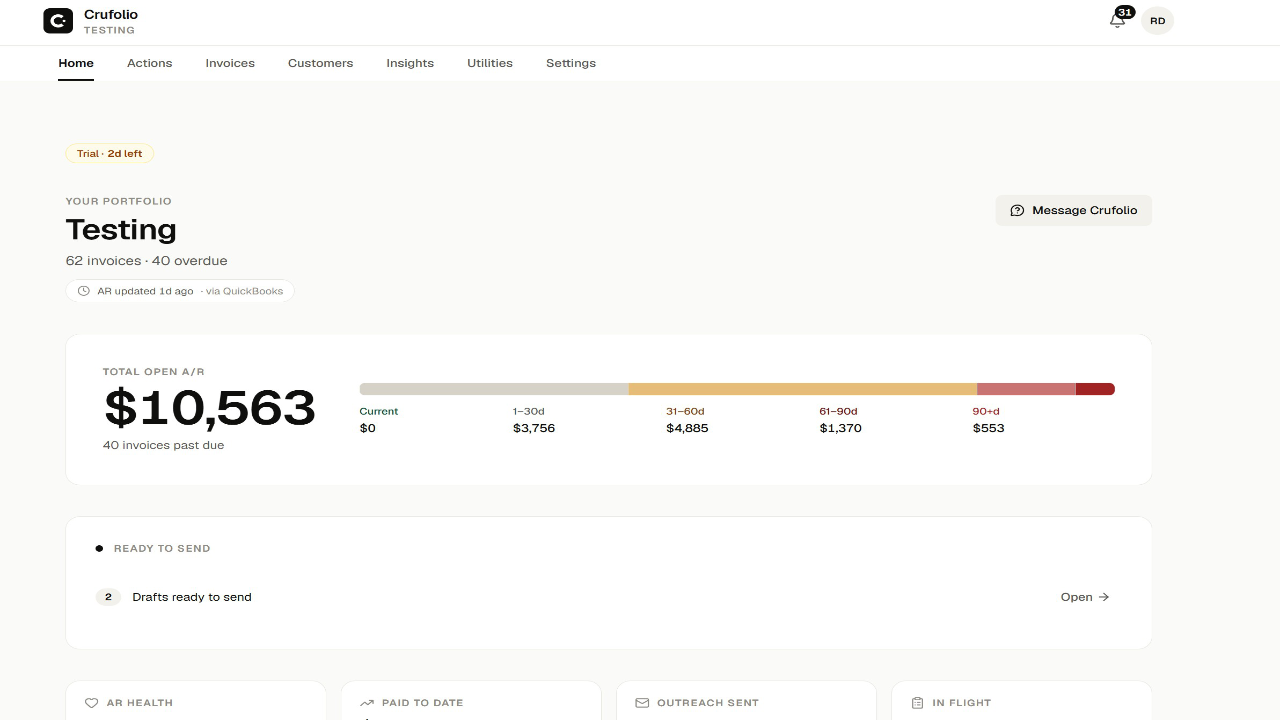Open the Customers tab
Viewport: 1280px width, 720px height.
pos(320,63)
